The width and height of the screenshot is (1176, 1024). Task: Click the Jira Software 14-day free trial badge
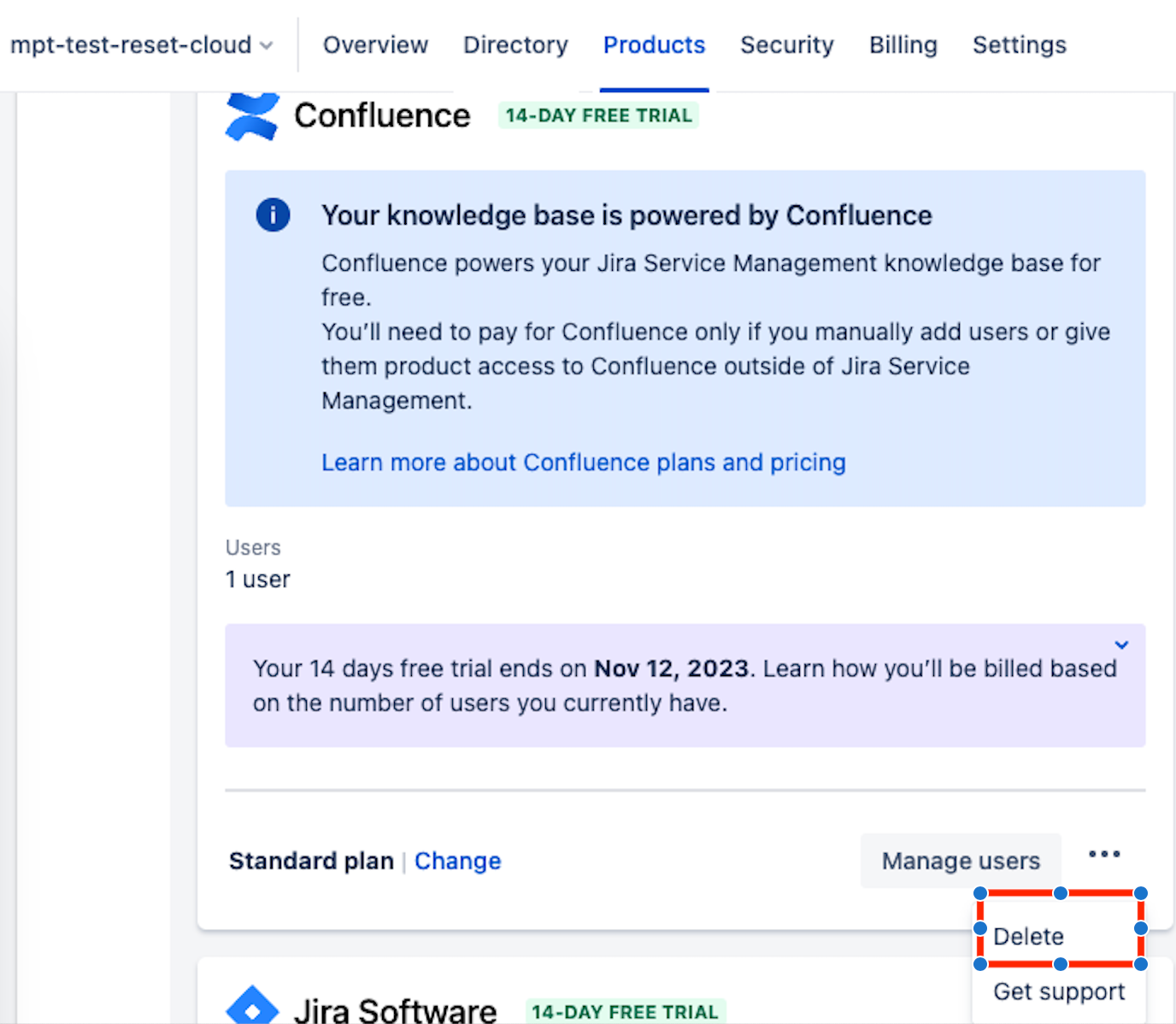click(625, 1012)
